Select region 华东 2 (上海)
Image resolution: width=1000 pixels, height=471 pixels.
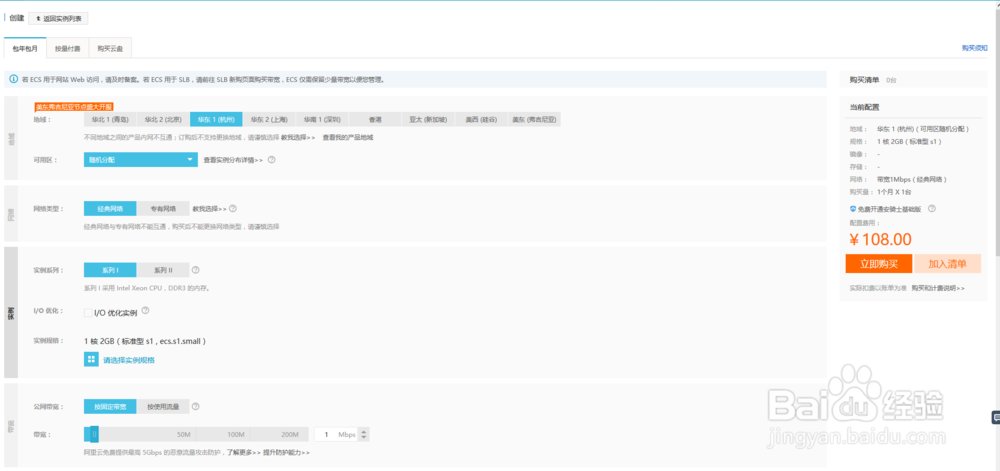268,119
